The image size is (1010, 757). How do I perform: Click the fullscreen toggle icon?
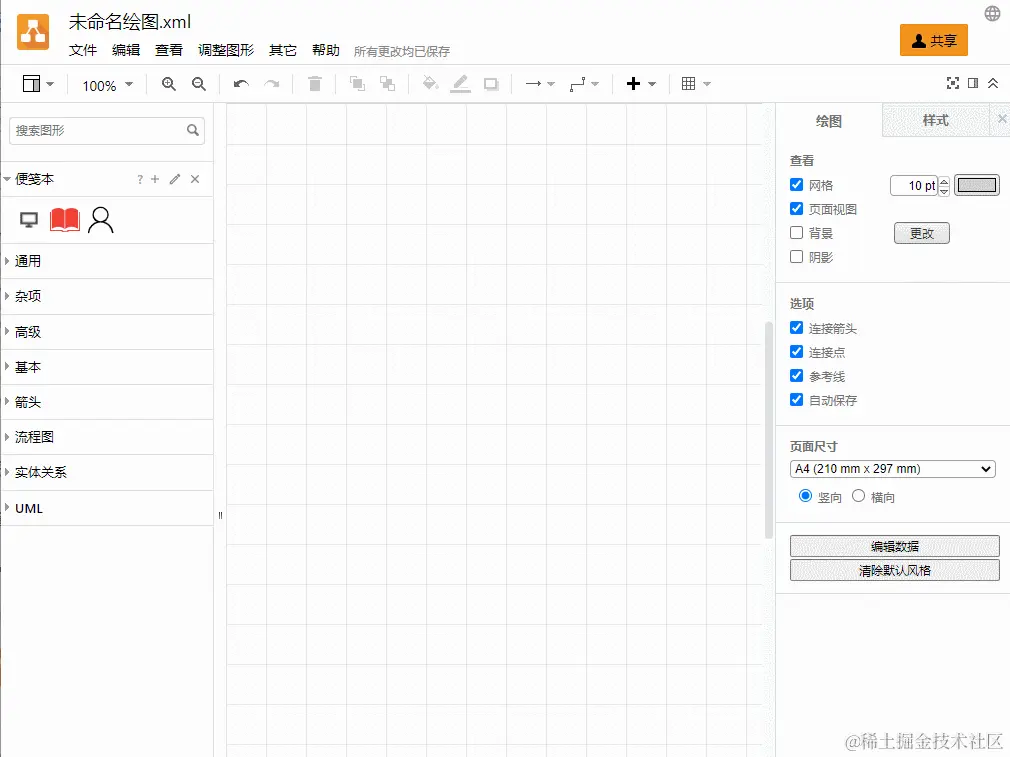pyautogui.click(x=953, y=83)
